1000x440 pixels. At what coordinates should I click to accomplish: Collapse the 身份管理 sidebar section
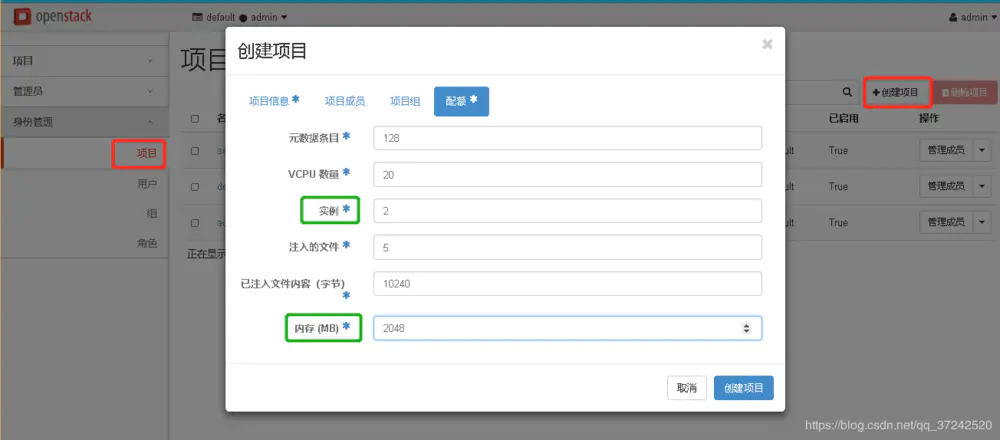point(84,122)
